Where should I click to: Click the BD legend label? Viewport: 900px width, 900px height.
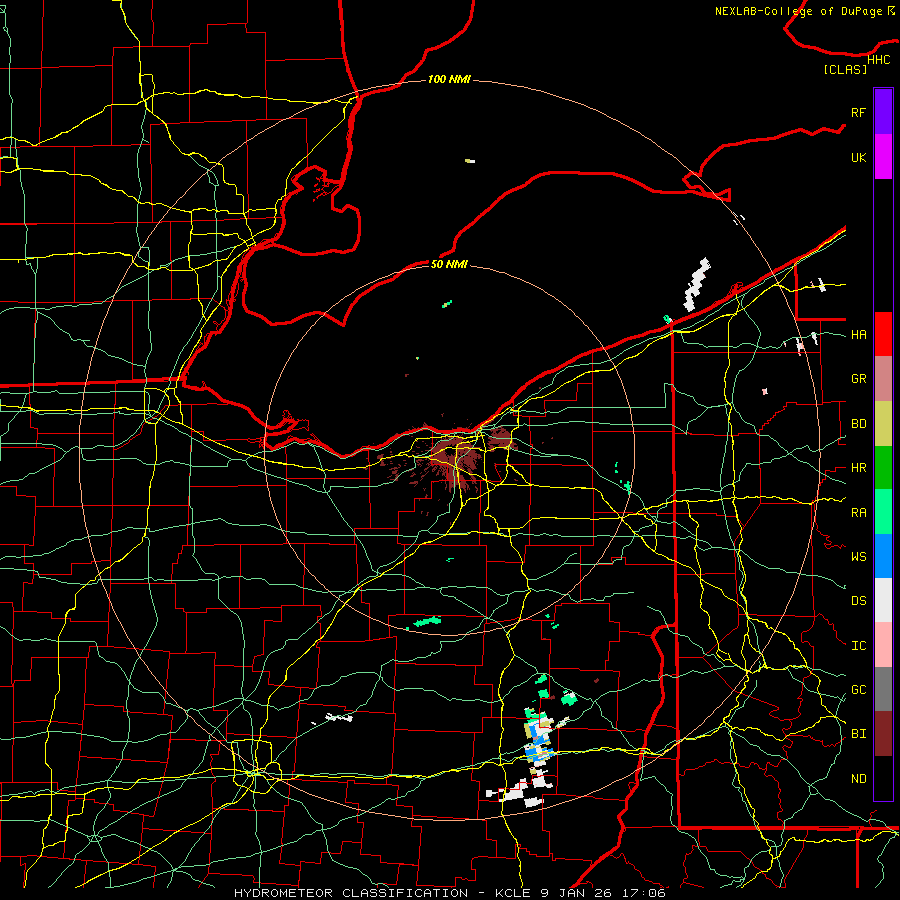pos(859,424)
